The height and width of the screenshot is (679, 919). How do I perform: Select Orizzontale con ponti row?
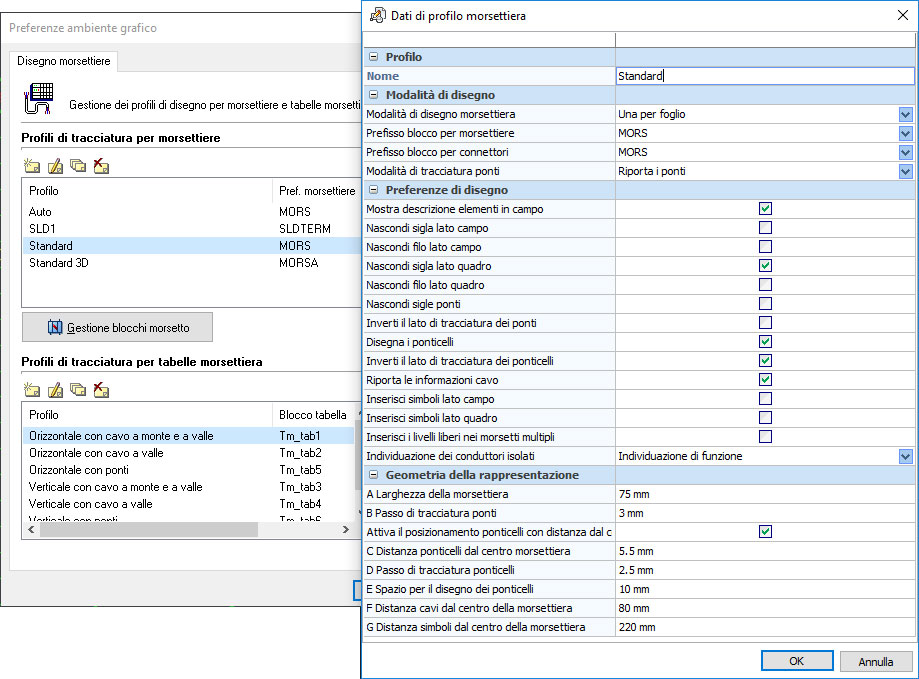[189, 469]
